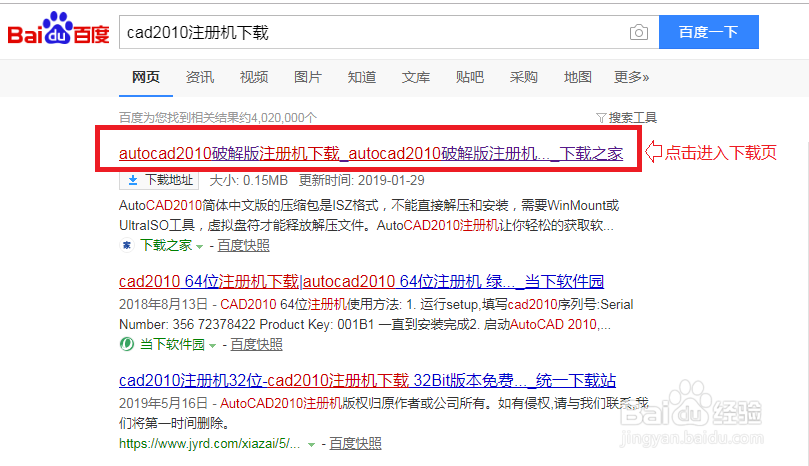Expand the dropdown arrow after jyrd.com URL
809x466 pixels.
[x=311, y=445]
